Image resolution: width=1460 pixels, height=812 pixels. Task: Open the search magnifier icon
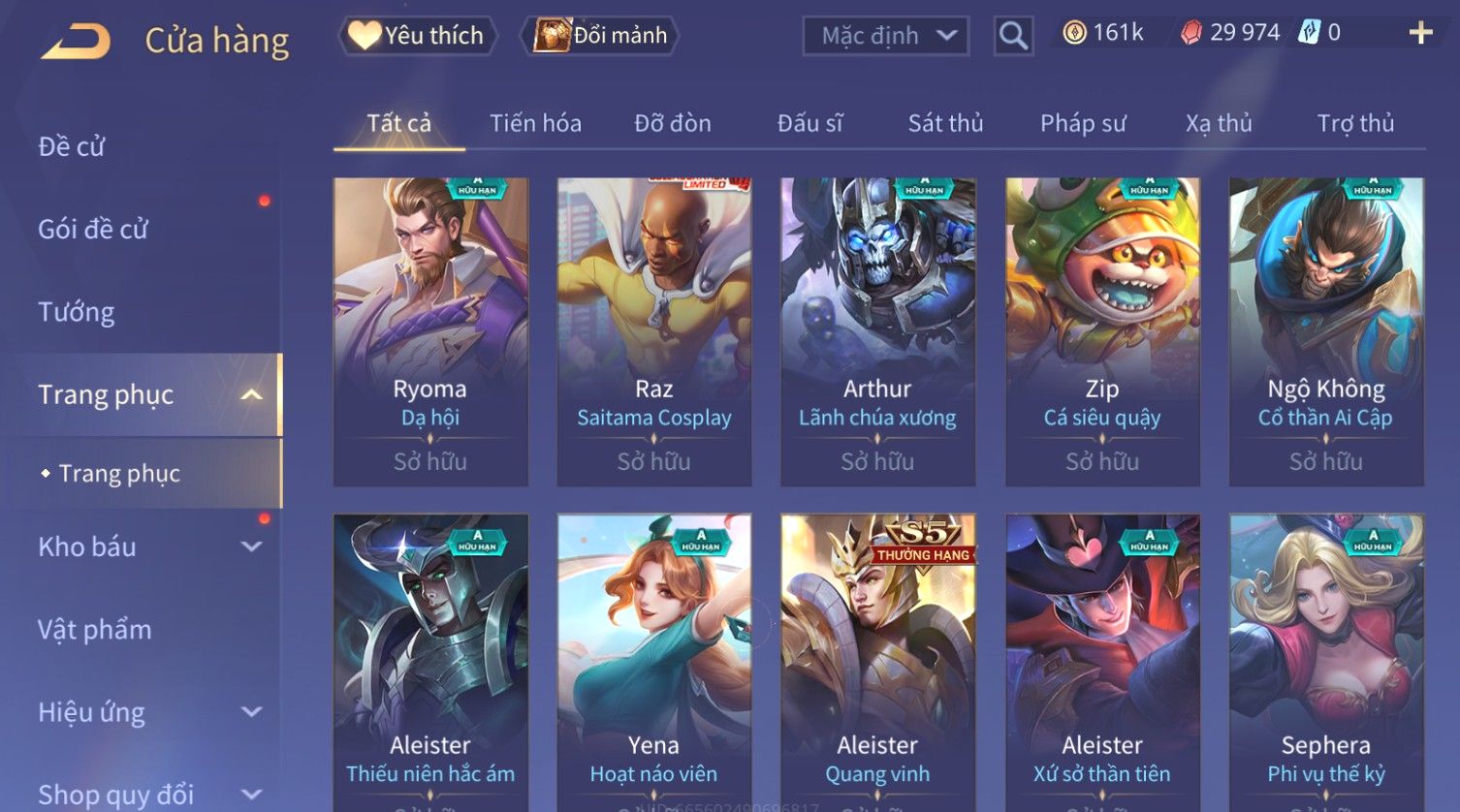[1013, 36]
